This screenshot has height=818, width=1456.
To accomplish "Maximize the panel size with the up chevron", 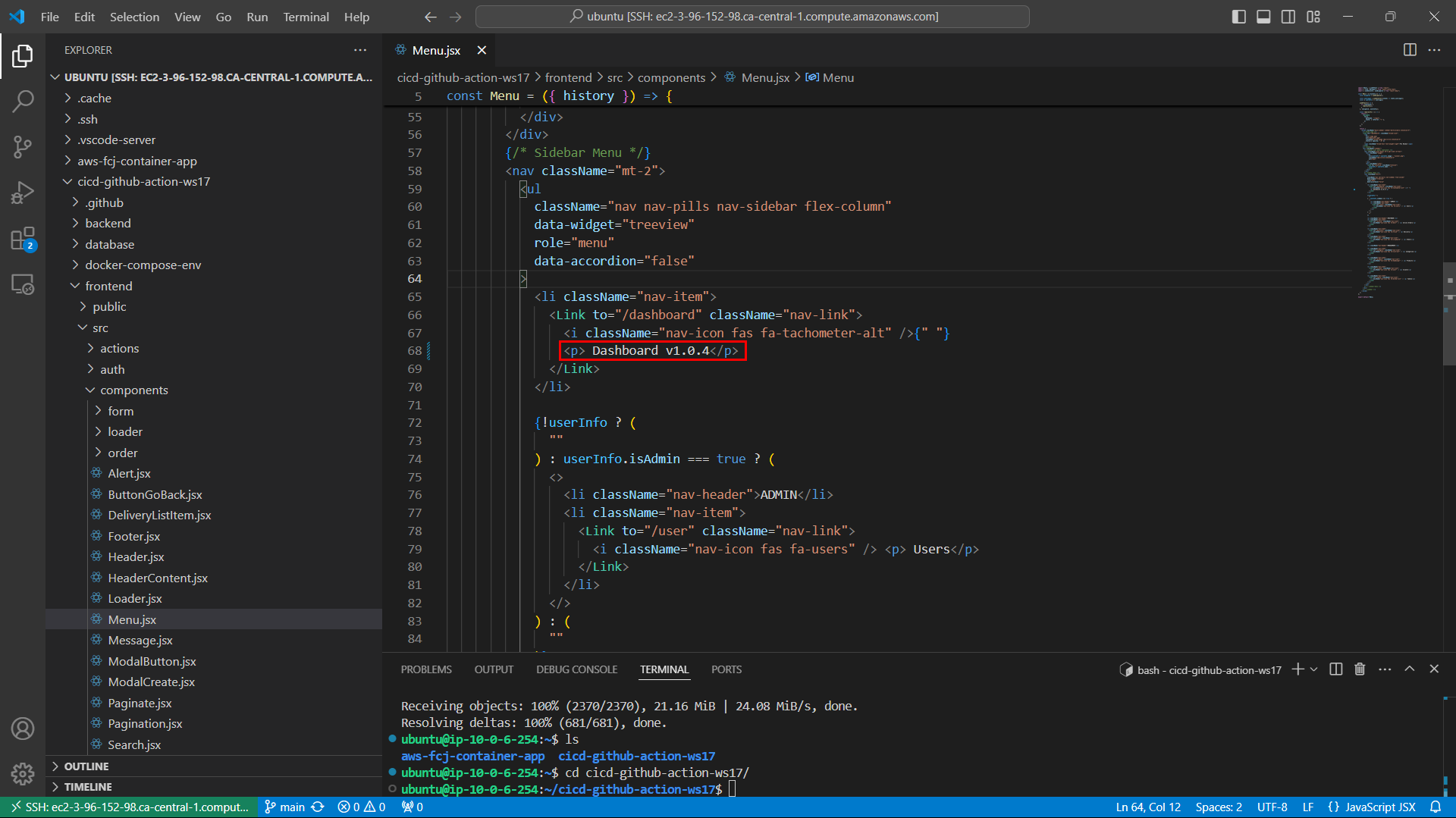I will (1410, 669).
